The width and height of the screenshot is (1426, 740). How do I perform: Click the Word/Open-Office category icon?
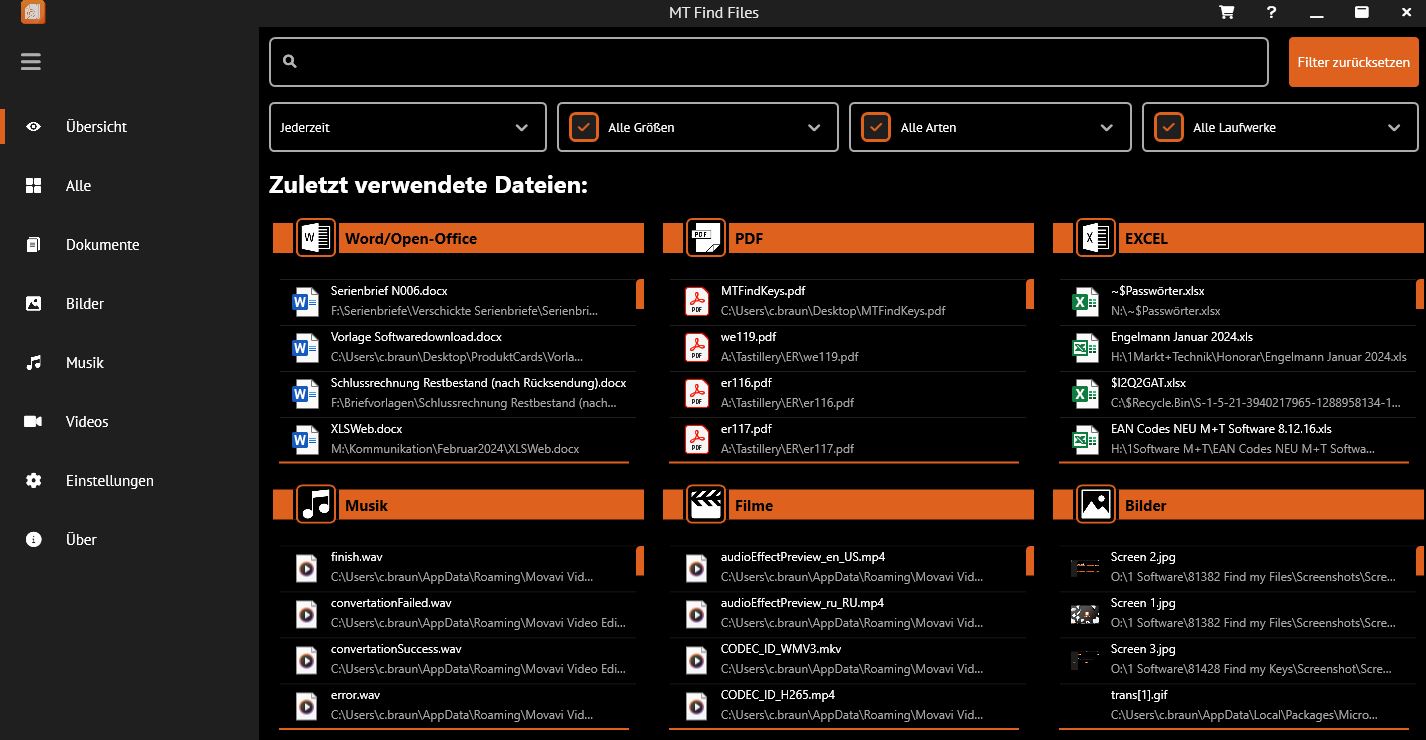[316, 238]
